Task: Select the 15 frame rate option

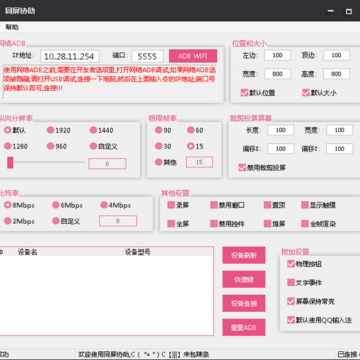Action: tap(191, 146)
